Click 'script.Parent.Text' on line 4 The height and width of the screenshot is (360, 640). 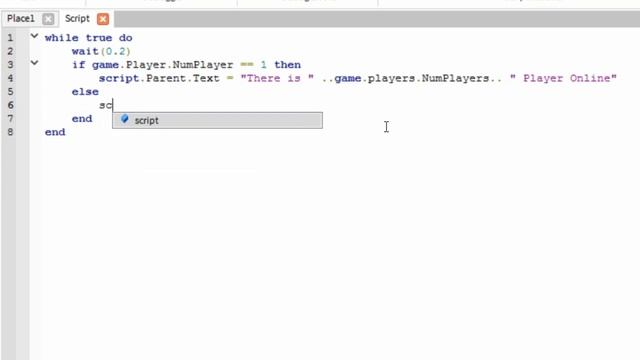coord(159,78)
